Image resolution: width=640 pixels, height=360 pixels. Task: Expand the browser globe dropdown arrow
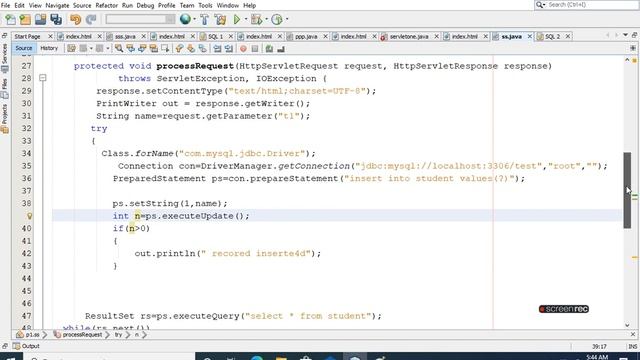pyautogui.click(x=194, y=19)
